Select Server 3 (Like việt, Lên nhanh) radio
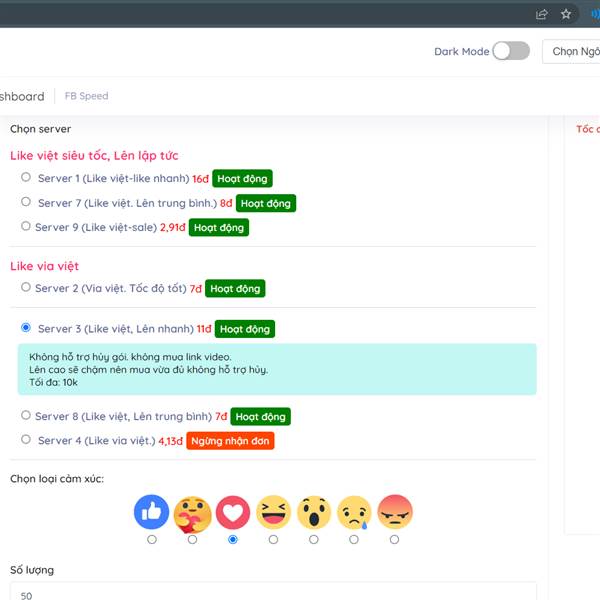 26,328
